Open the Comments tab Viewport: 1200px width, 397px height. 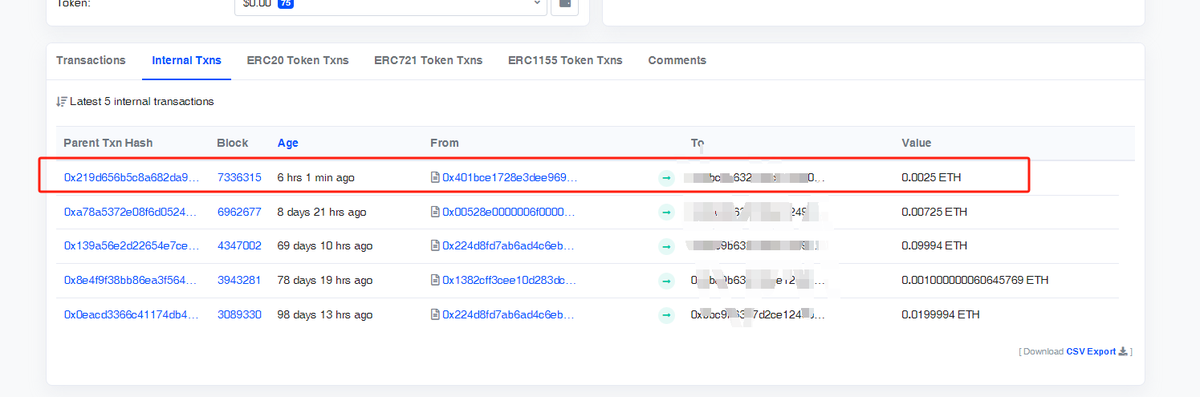(677, 60)
